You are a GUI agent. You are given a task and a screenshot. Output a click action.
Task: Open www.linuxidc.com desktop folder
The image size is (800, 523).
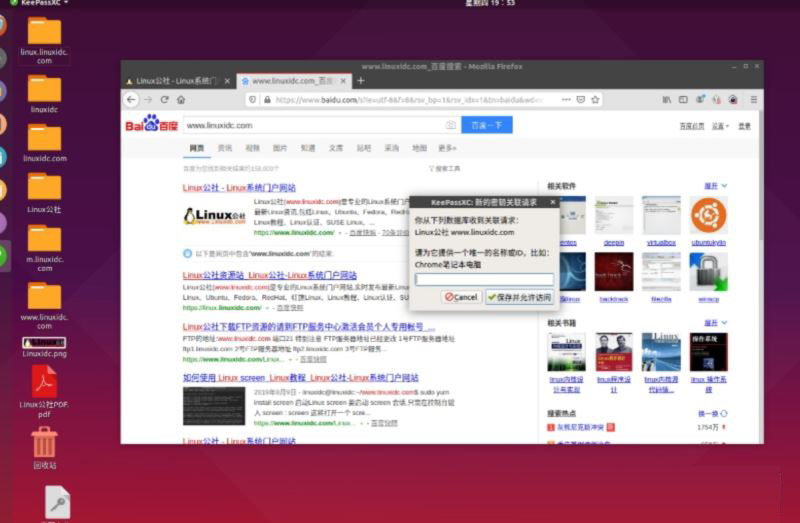(44, 306)
